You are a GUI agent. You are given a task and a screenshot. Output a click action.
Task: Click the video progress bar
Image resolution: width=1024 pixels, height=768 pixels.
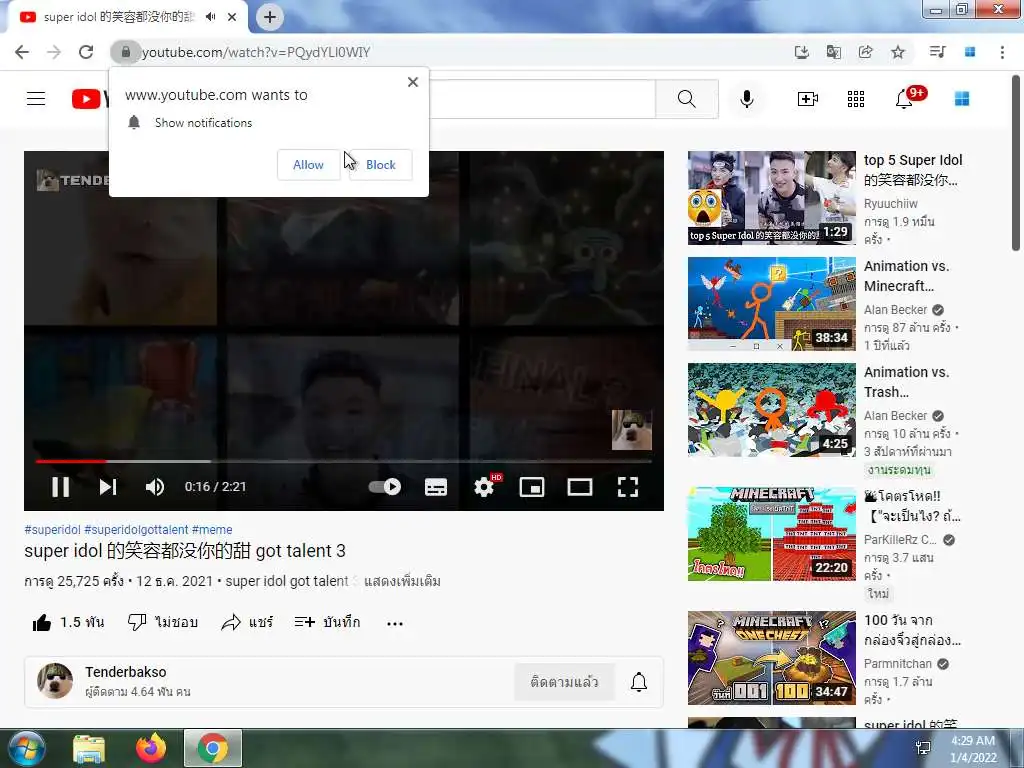(344, 461)
